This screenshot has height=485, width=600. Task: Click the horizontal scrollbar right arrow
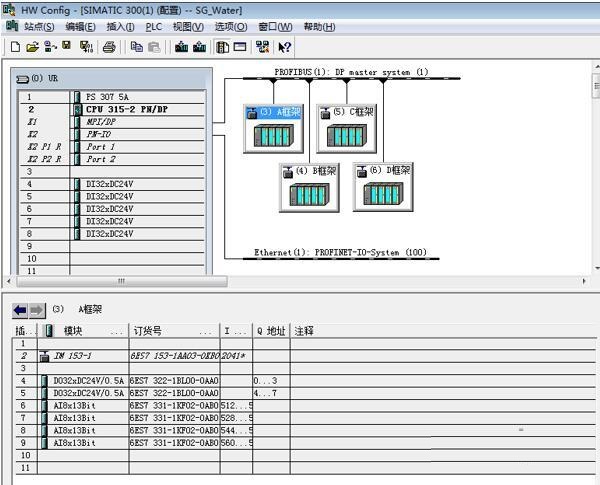[584, 281]
